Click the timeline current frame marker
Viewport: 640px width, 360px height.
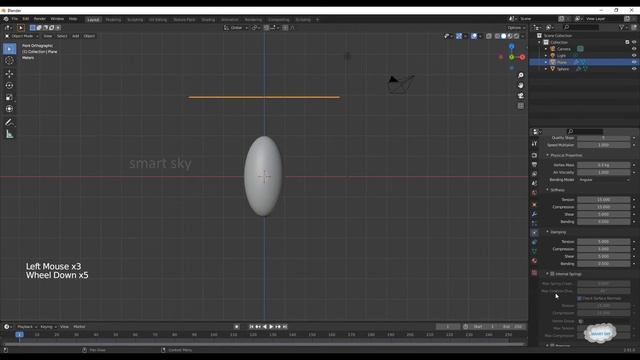coord(19,335)
